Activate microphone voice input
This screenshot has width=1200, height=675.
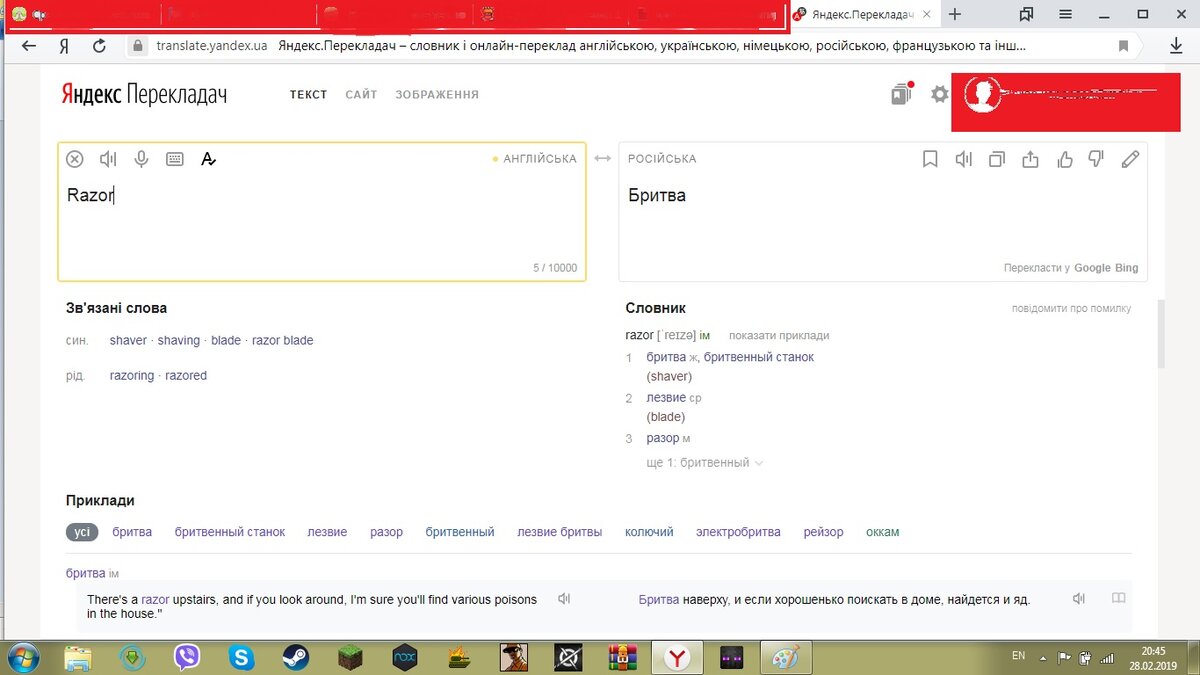coord(142,159)
